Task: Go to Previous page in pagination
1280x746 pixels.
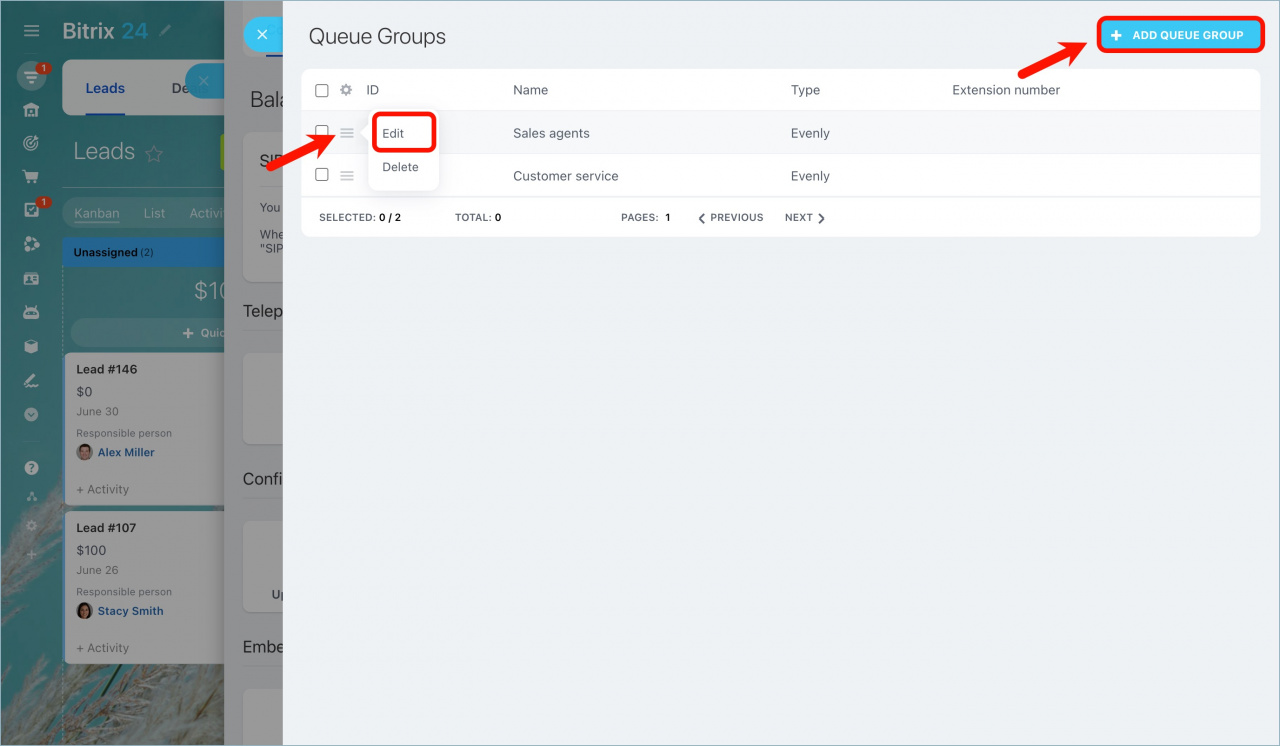Action: 731,217
